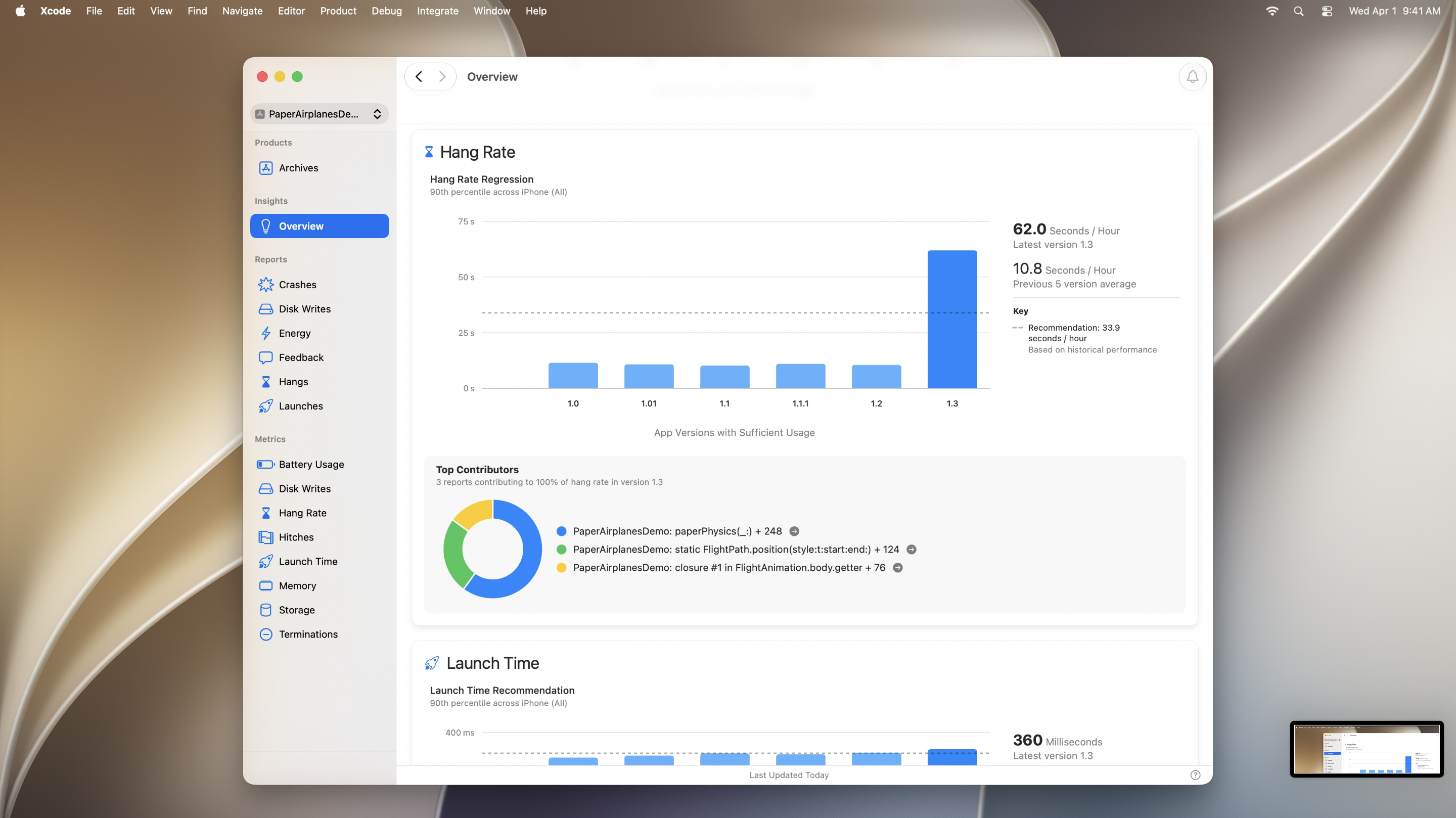Click the menu bar date and time
This screenshot has width=1456, height=818.
1394,11
